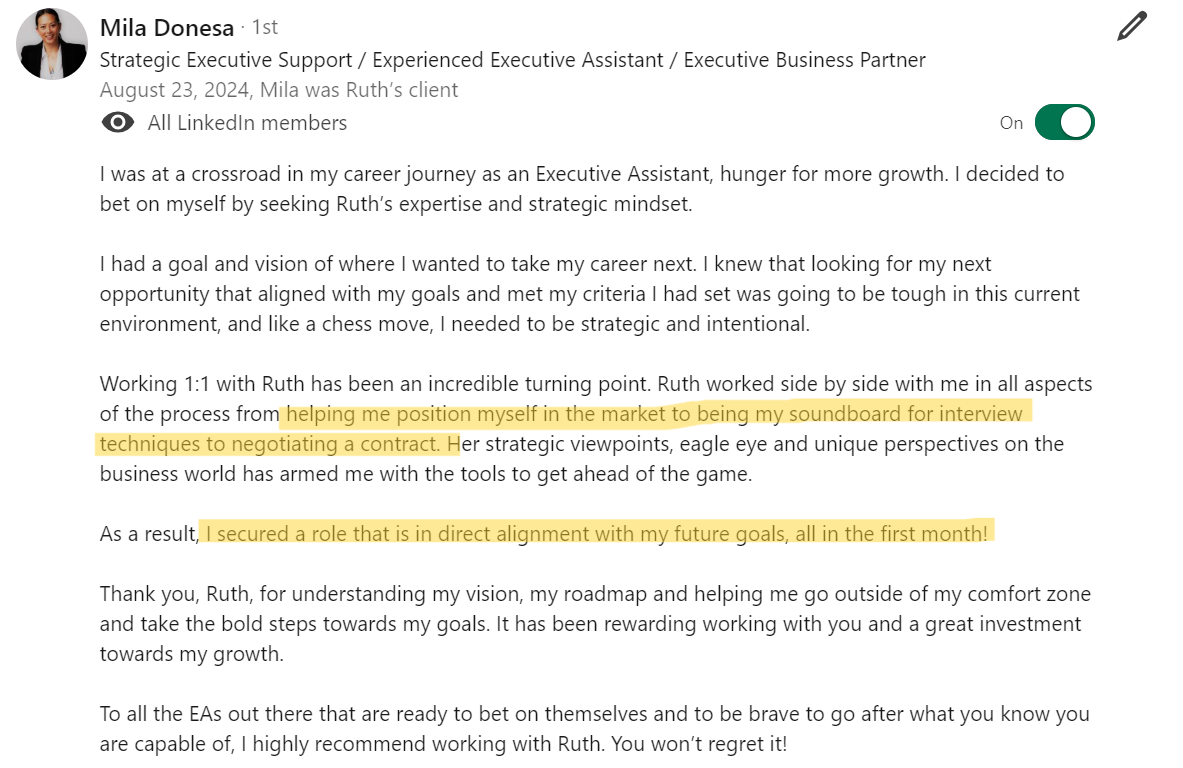The height and width of the screenshot is (768, 1183).
Task: Click the eye visibility icon
Action: pyautogui.click(x=118, y=122)
